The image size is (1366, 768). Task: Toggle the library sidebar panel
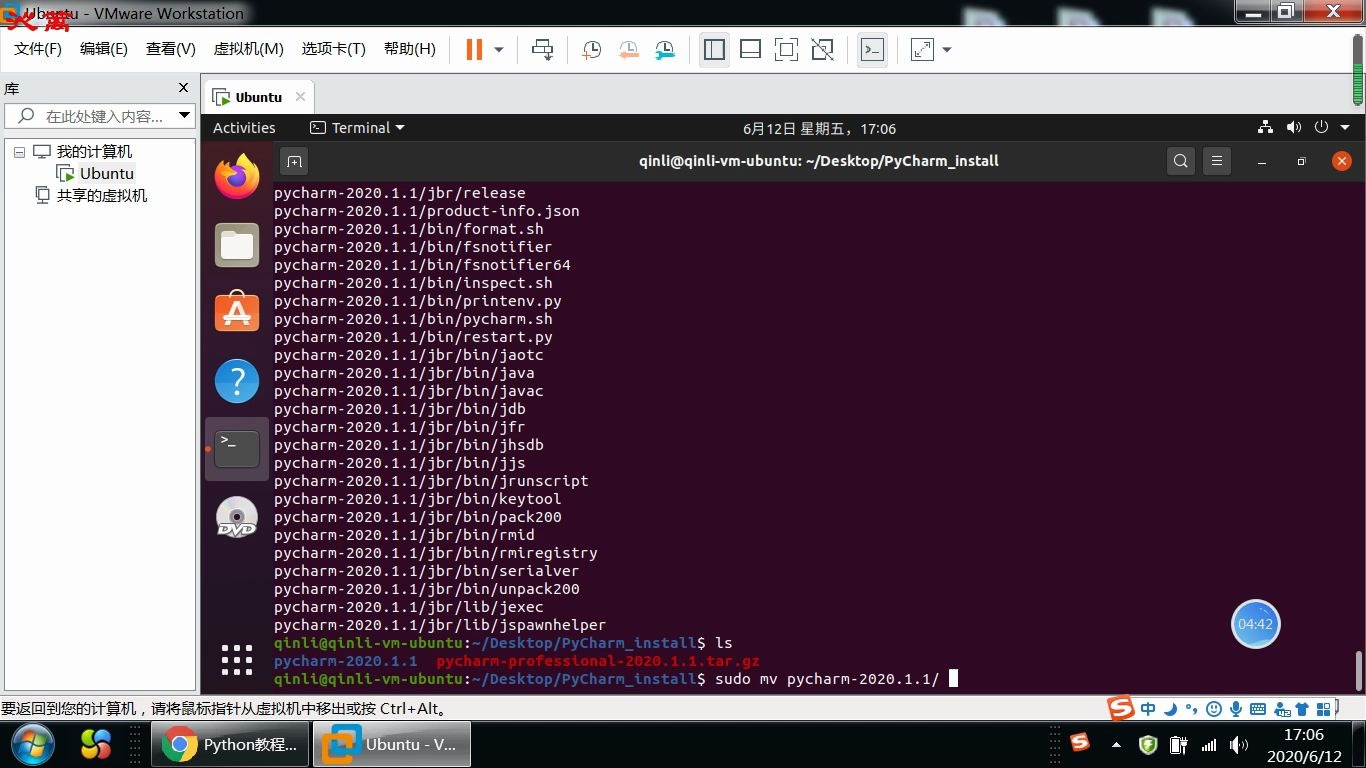pyautogui.click(x=714, y=48)
